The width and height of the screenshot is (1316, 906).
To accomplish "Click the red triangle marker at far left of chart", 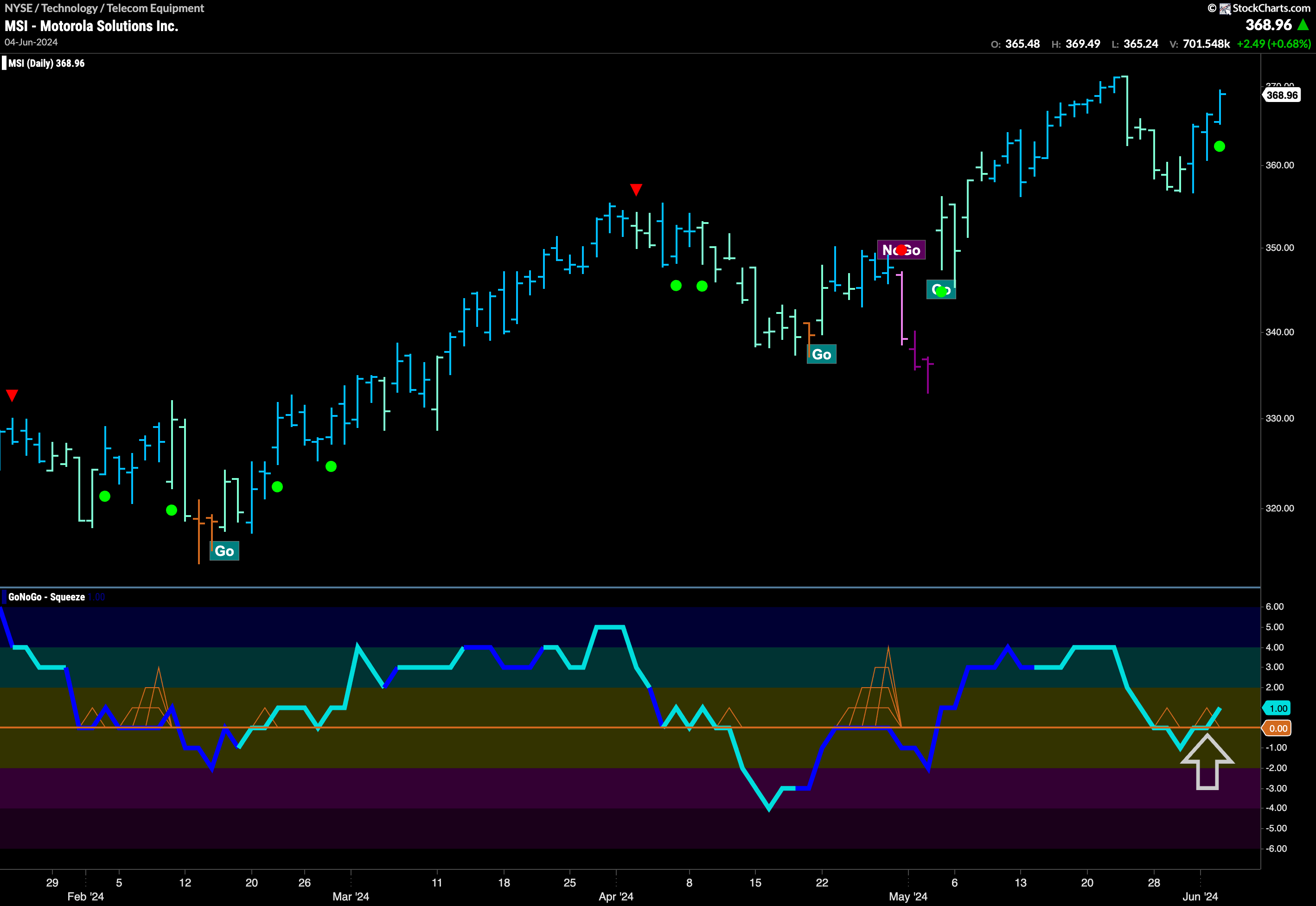I will click(12, 395).
